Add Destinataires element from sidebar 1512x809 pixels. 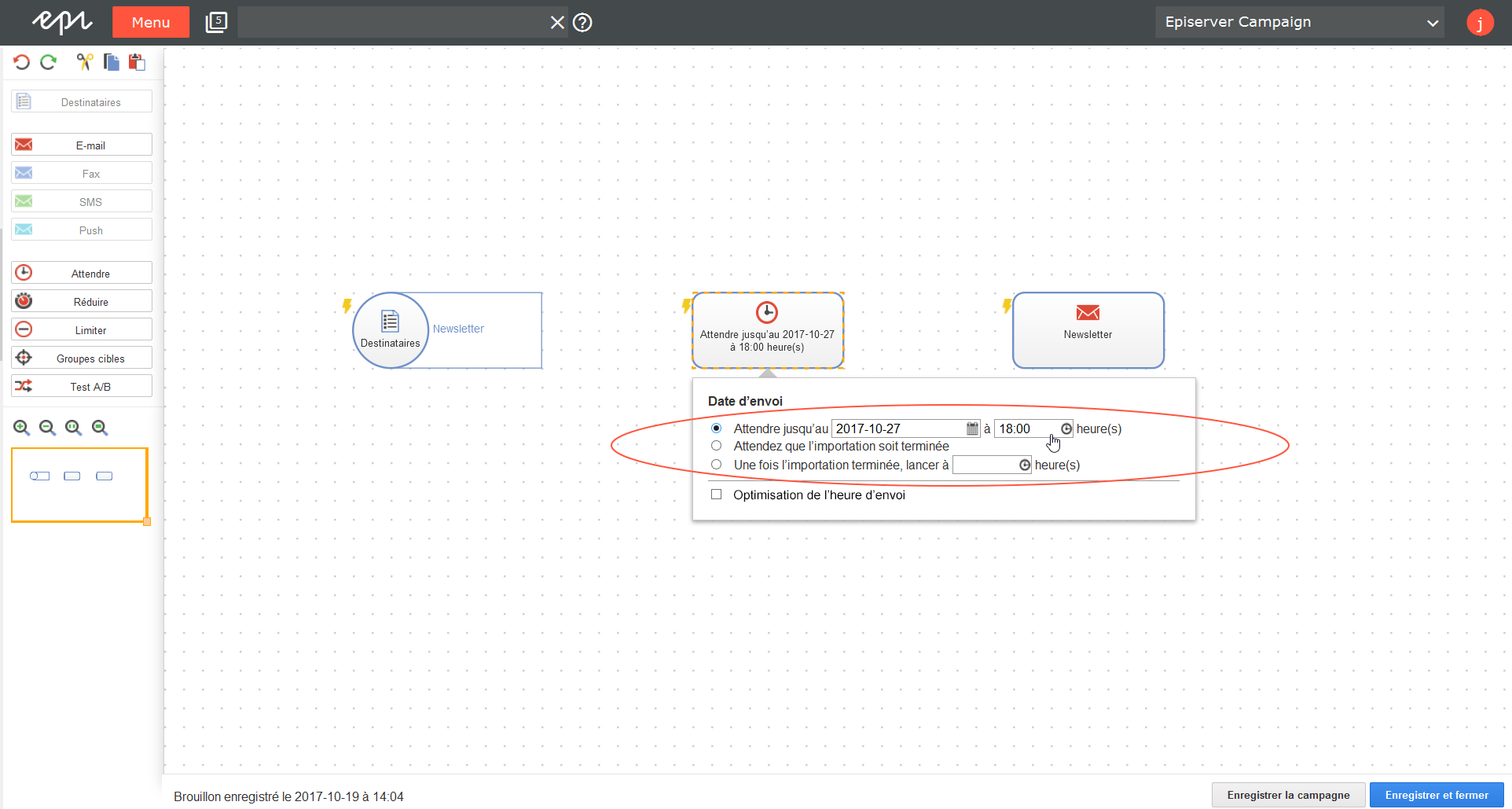pyautogui.click(x=82, y=101)
